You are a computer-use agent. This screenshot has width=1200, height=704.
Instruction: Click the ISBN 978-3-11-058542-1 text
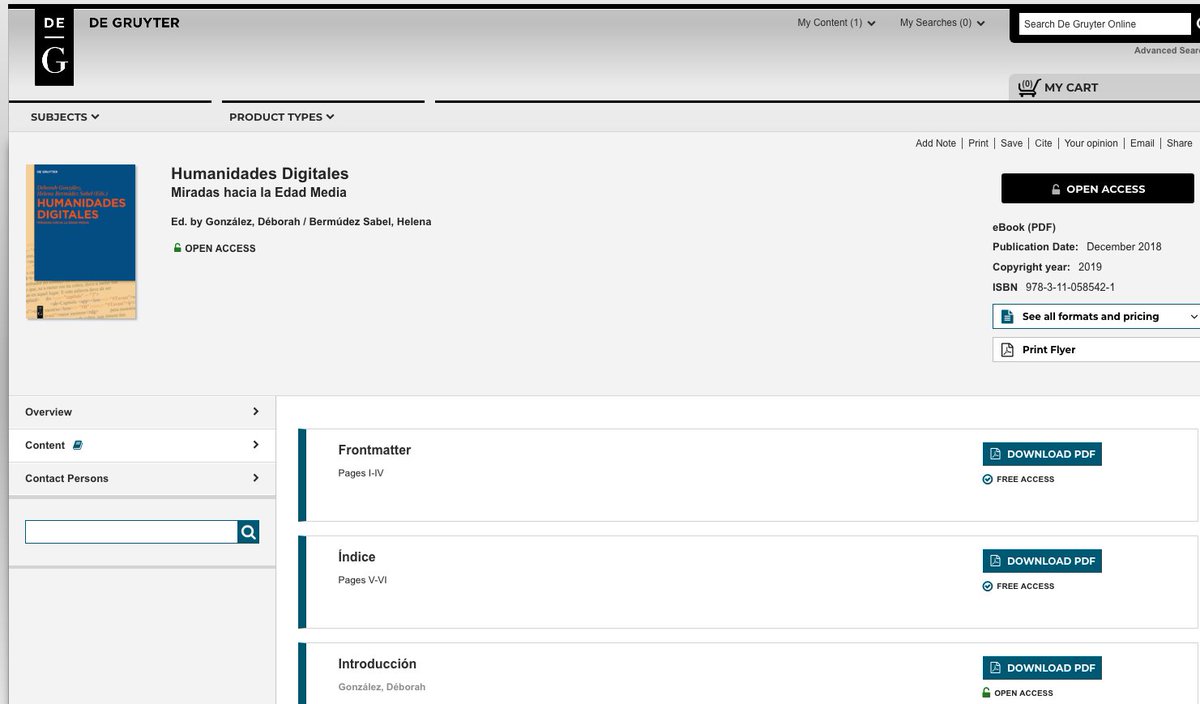[x=1054, y=287]
